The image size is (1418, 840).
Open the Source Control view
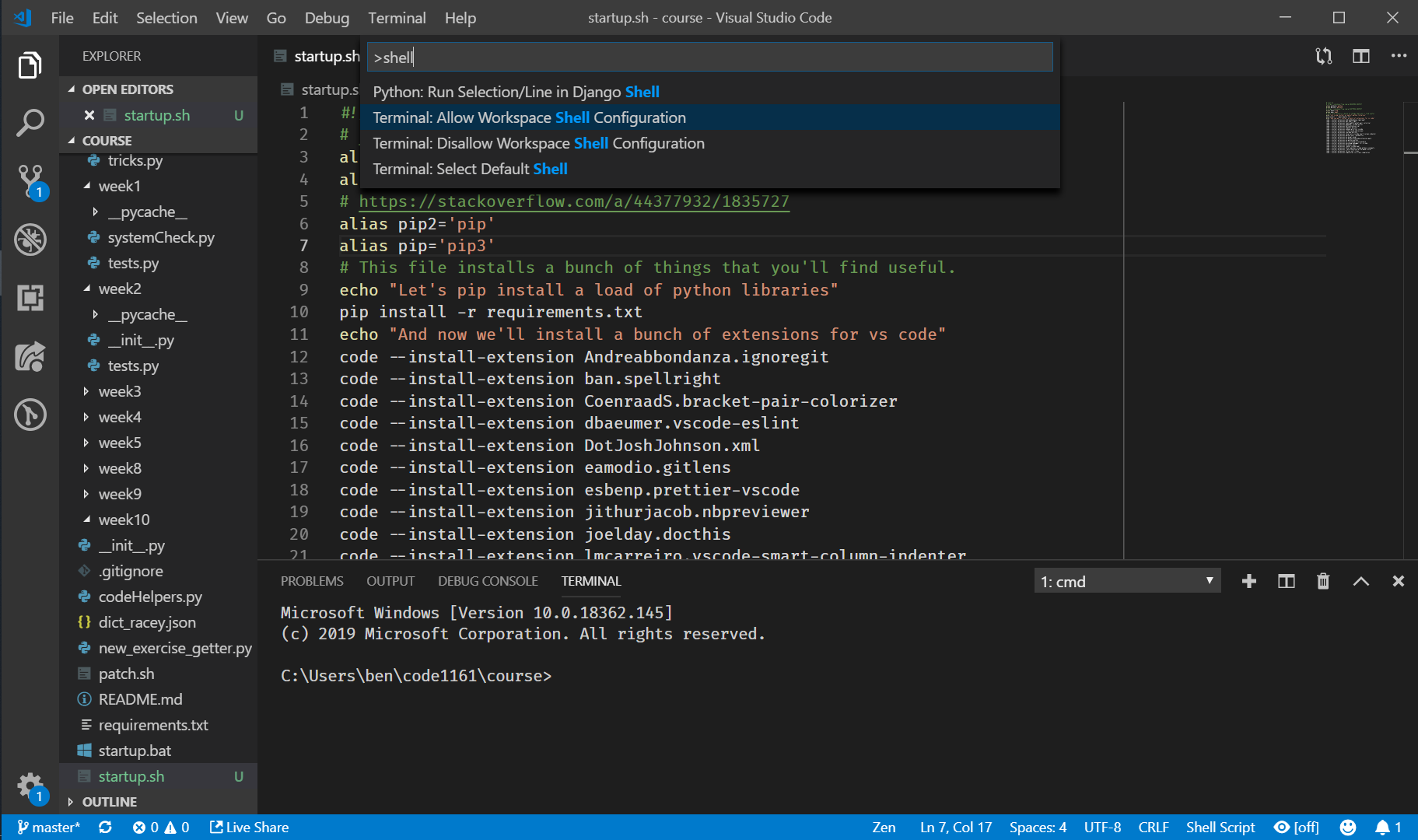[x=30, y=181]
